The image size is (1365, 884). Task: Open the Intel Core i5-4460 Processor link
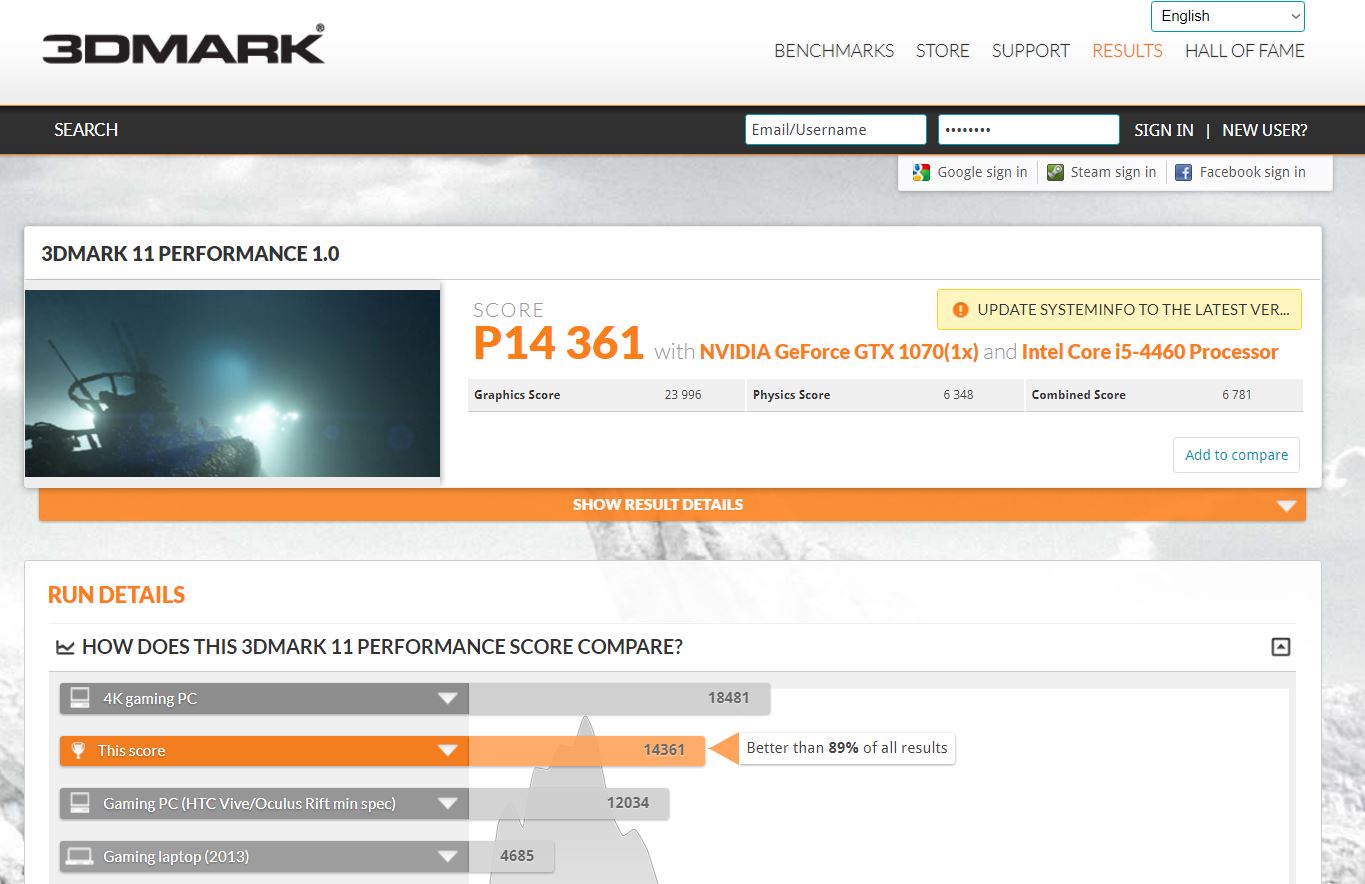(x=1150, y=352)
